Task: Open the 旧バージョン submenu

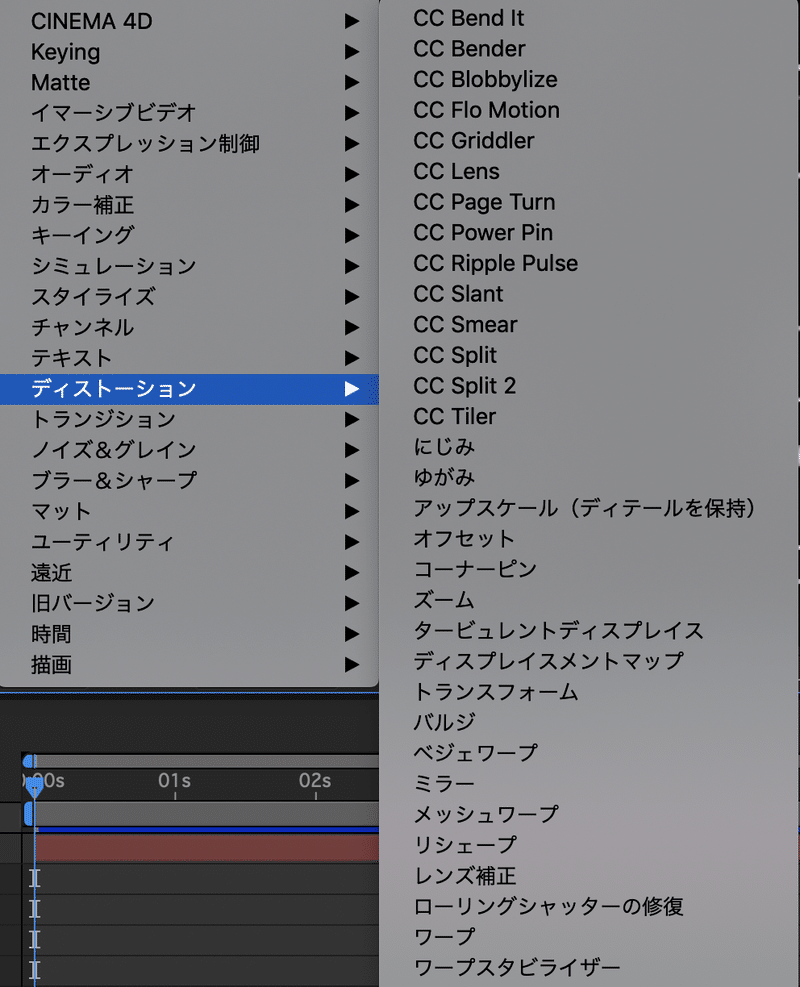Action: (189, 603)
